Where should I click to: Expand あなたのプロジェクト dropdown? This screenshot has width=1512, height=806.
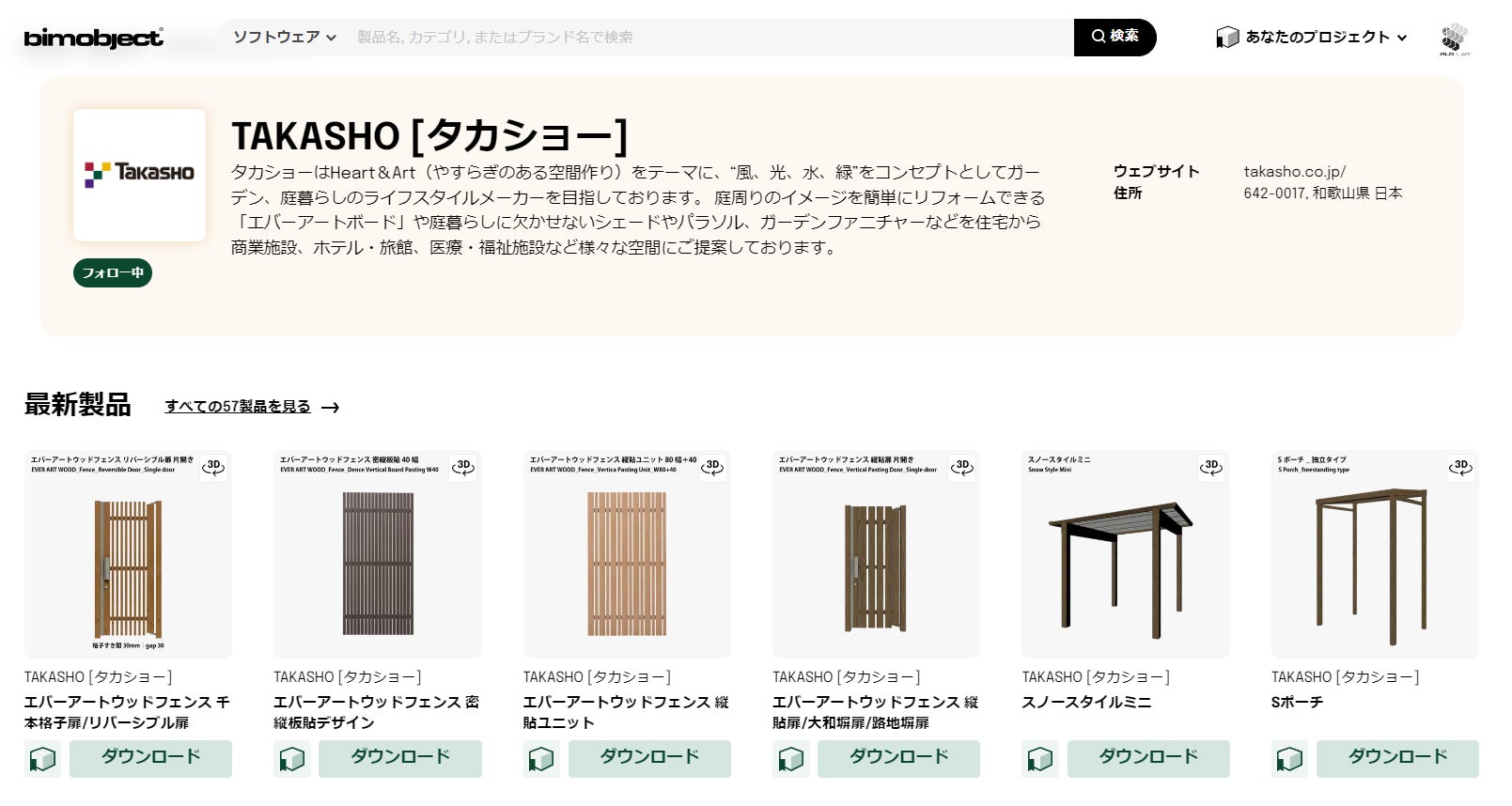pyautogui.click(x=1312, y=38)
